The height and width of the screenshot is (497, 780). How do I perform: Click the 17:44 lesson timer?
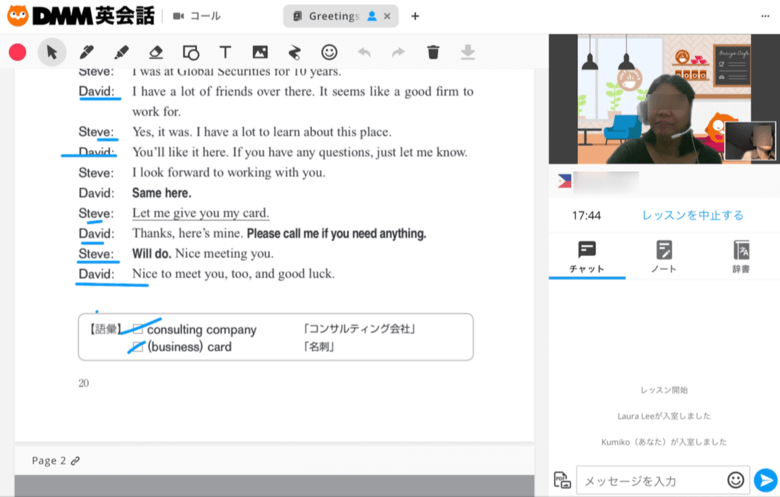[x=586, y=215]
